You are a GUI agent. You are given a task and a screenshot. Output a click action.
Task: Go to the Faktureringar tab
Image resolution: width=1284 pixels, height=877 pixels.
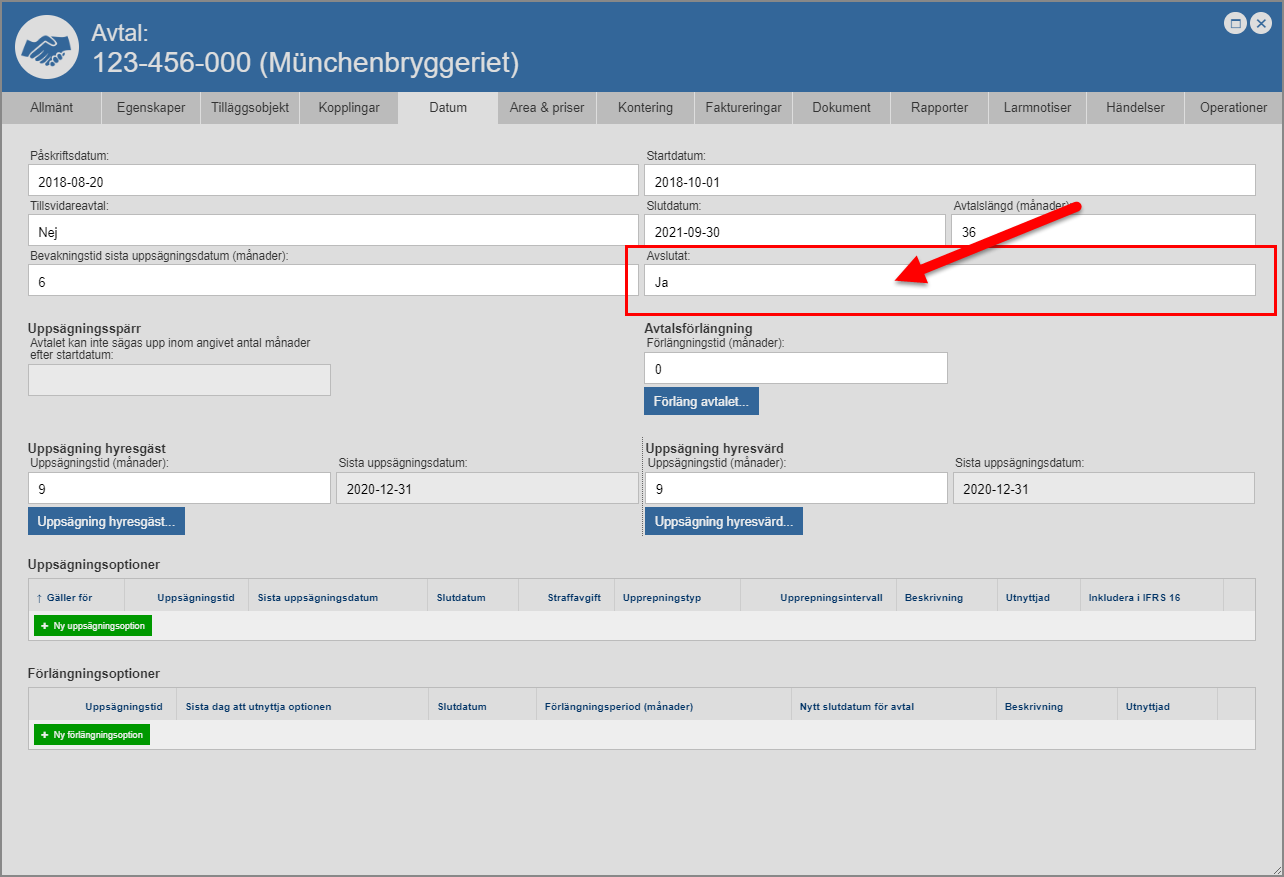743,108
